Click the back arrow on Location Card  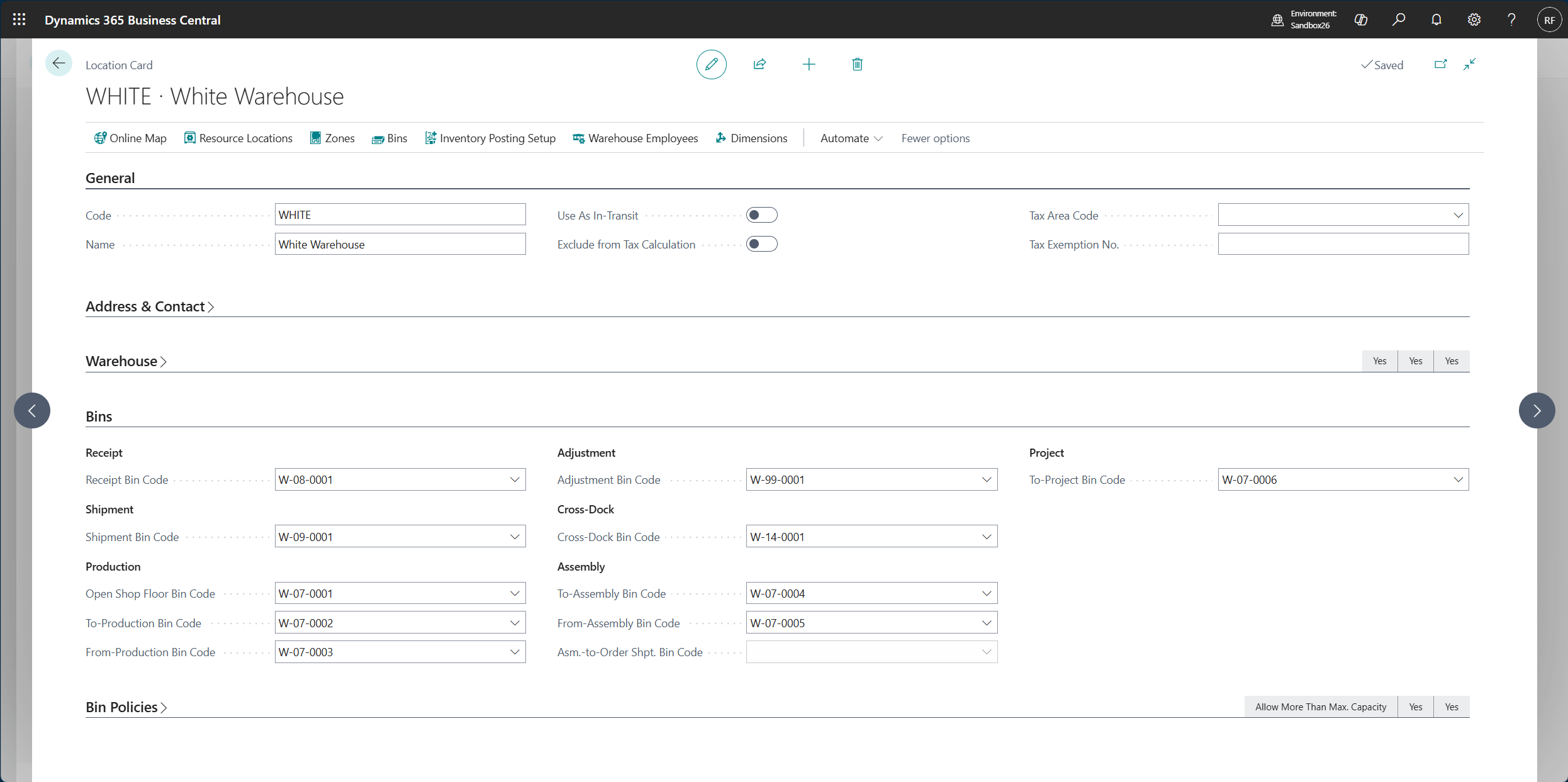(x=59, y=63)
